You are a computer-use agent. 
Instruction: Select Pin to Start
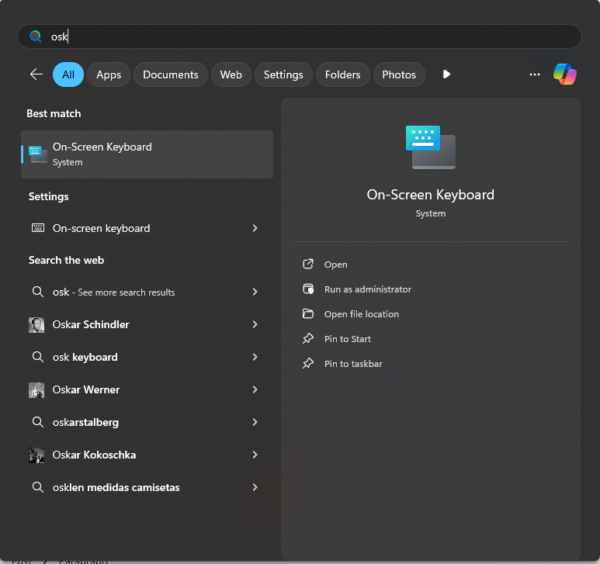click(x=347, y=339)
